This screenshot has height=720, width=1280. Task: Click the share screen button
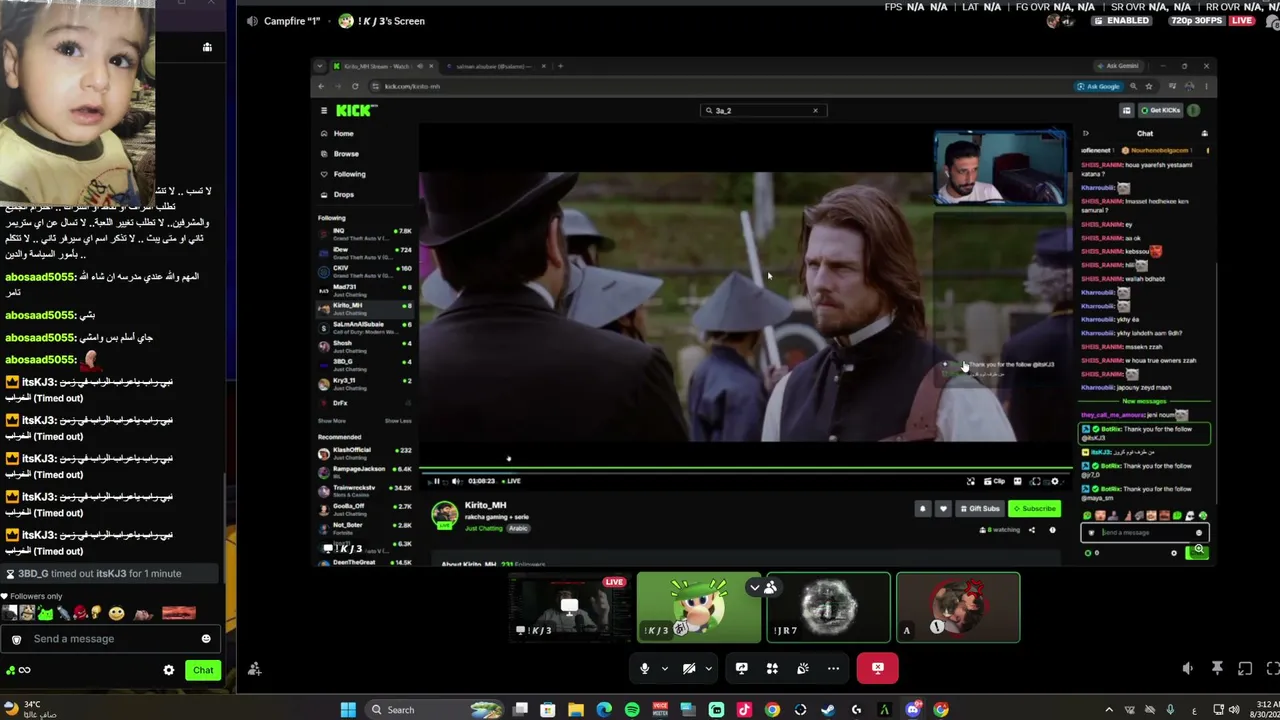point(741,668)
